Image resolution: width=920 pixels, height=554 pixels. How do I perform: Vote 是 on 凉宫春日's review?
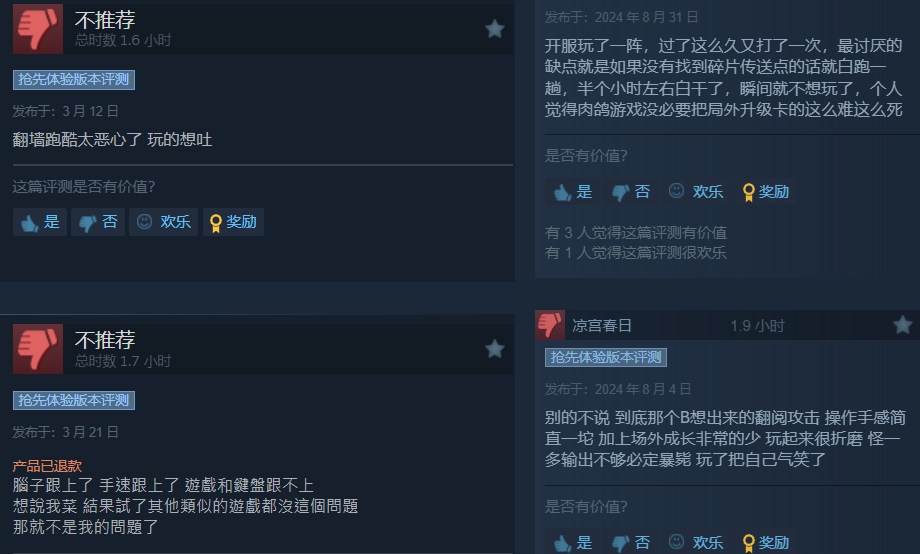pyautogui.click(x=573, y=542)
